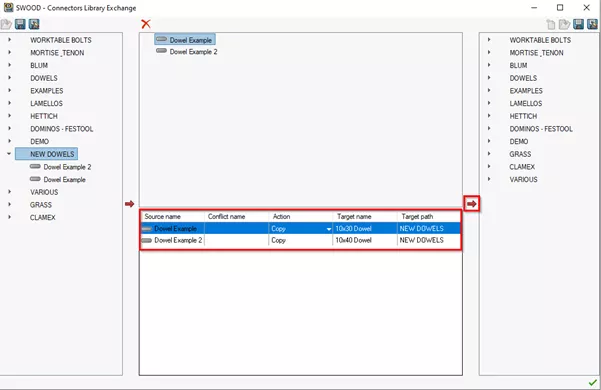This screenshot has height=390, width=601.
Task: Click the Source name column header
Action: tap(173, 216)
